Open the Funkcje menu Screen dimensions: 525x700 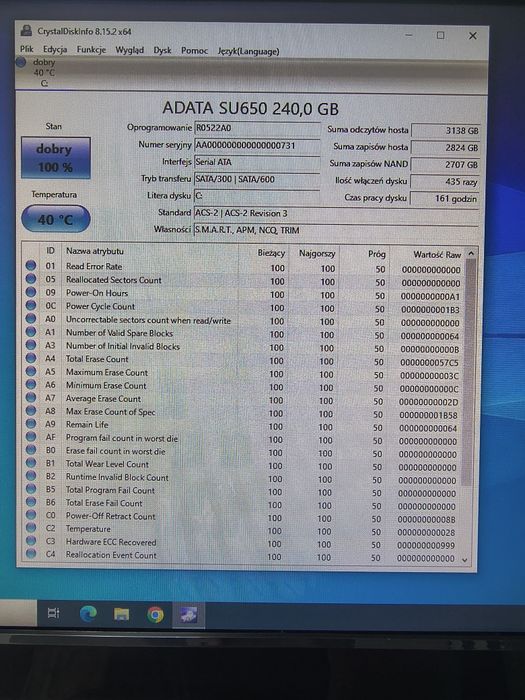pyautogui.click(x=91, y=50)
